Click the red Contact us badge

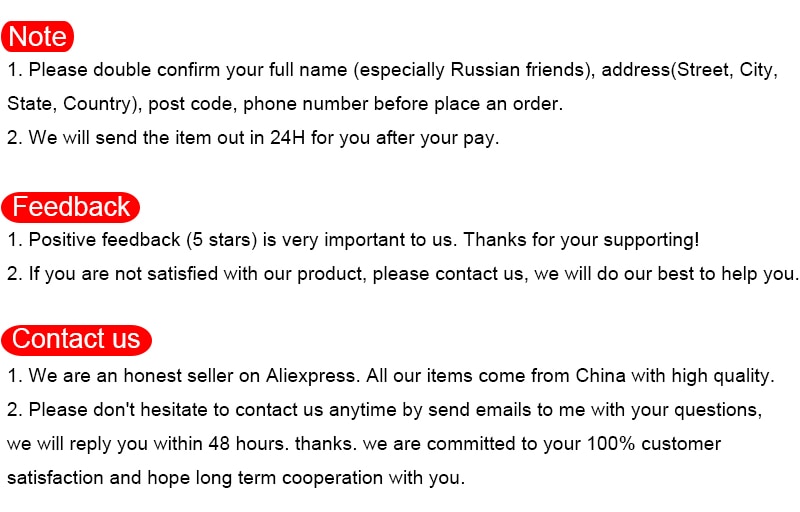pos(77,340)
